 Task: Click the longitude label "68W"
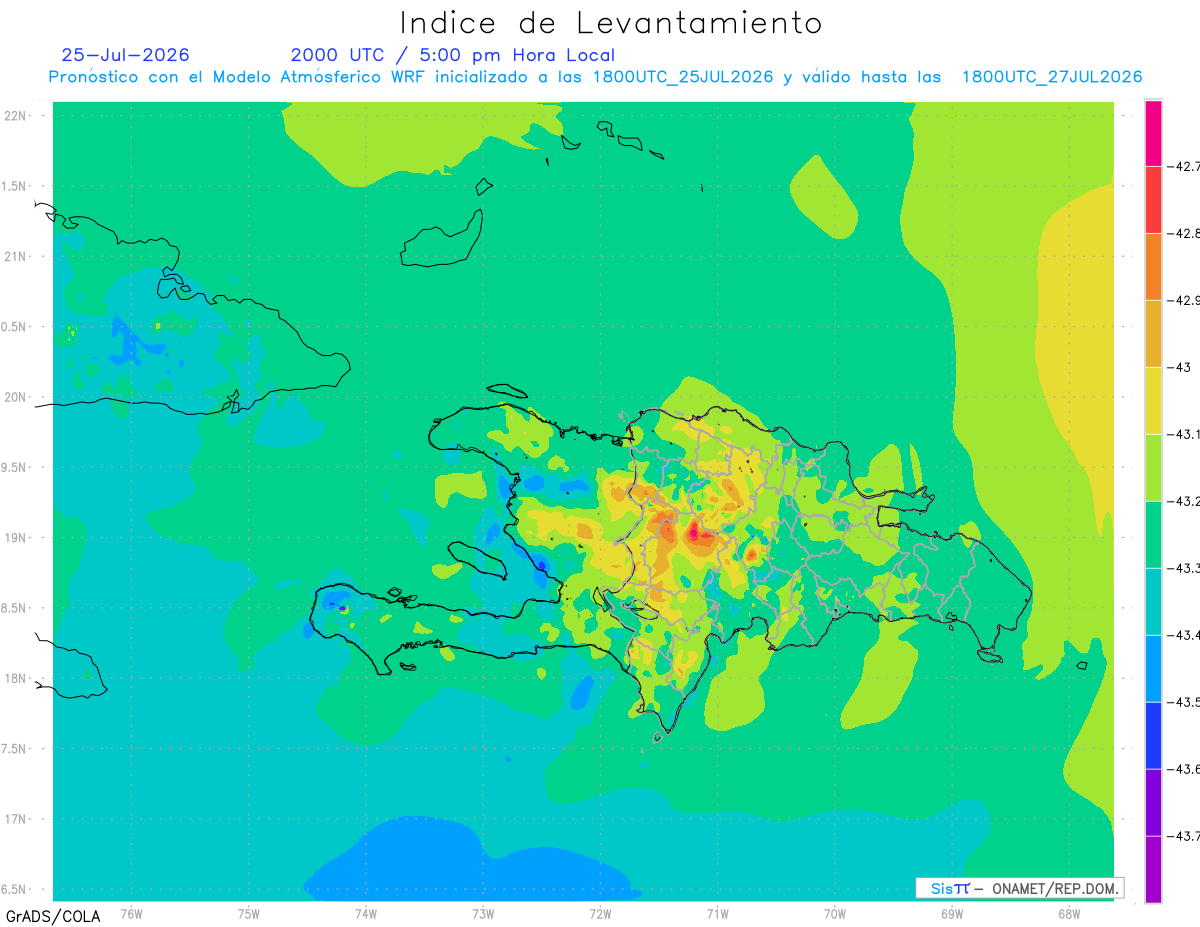point(1069,913)
